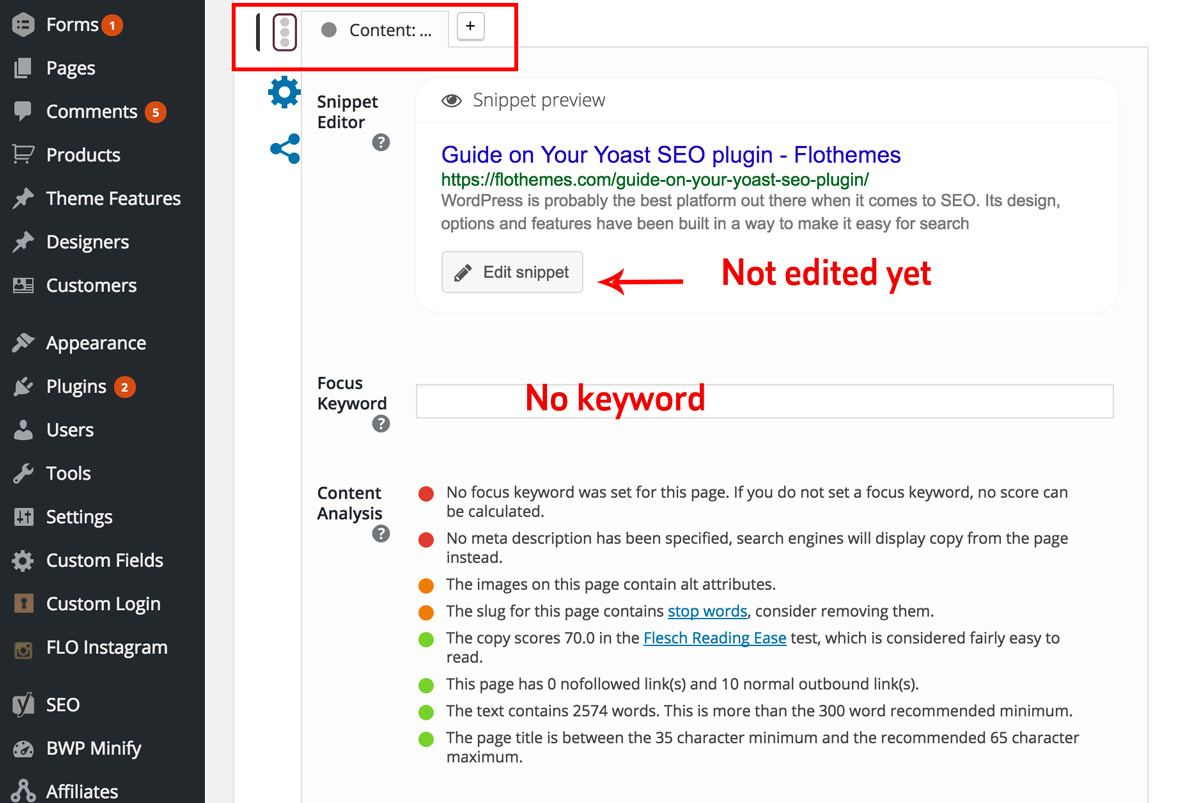Add a new keyword tab with plus button
The width and height of the screenshot is (1200, 803).
pyautogui.click(x=470, y=27)
